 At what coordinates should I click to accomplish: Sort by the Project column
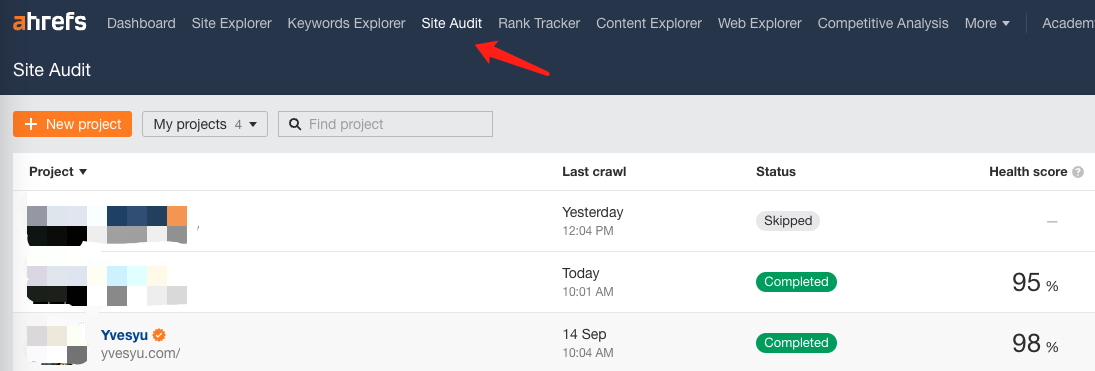click(x=58, y=172)
